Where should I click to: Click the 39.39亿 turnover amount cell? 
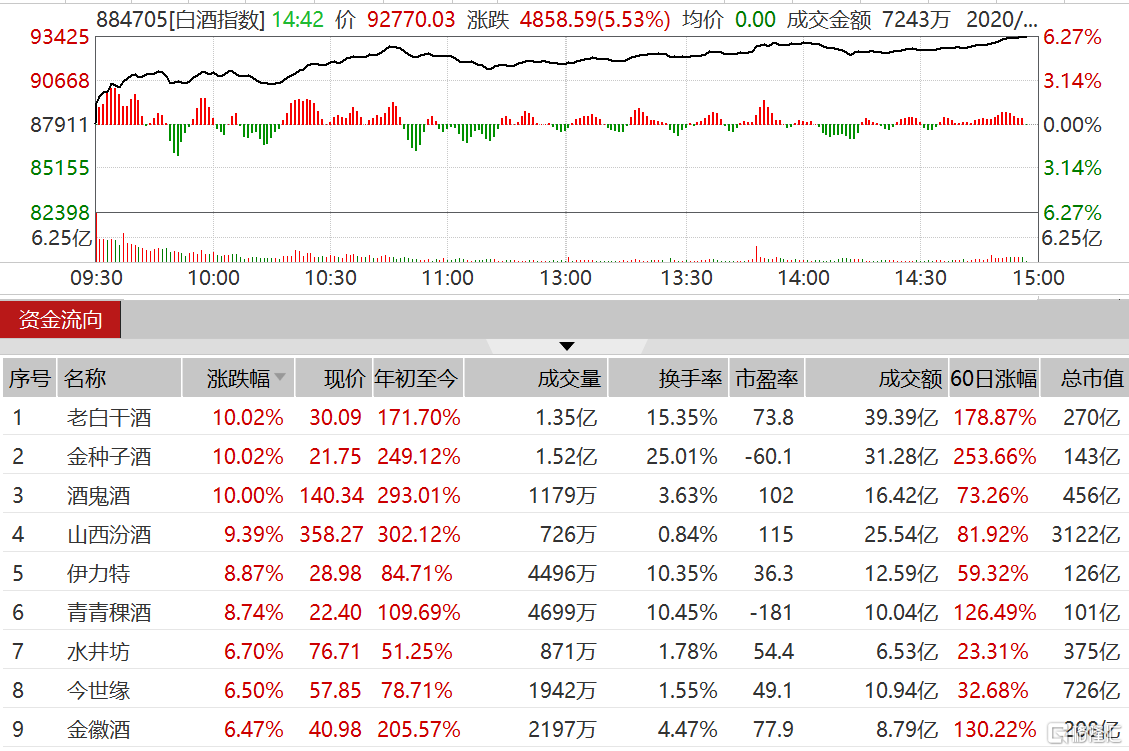coord(901,418)
